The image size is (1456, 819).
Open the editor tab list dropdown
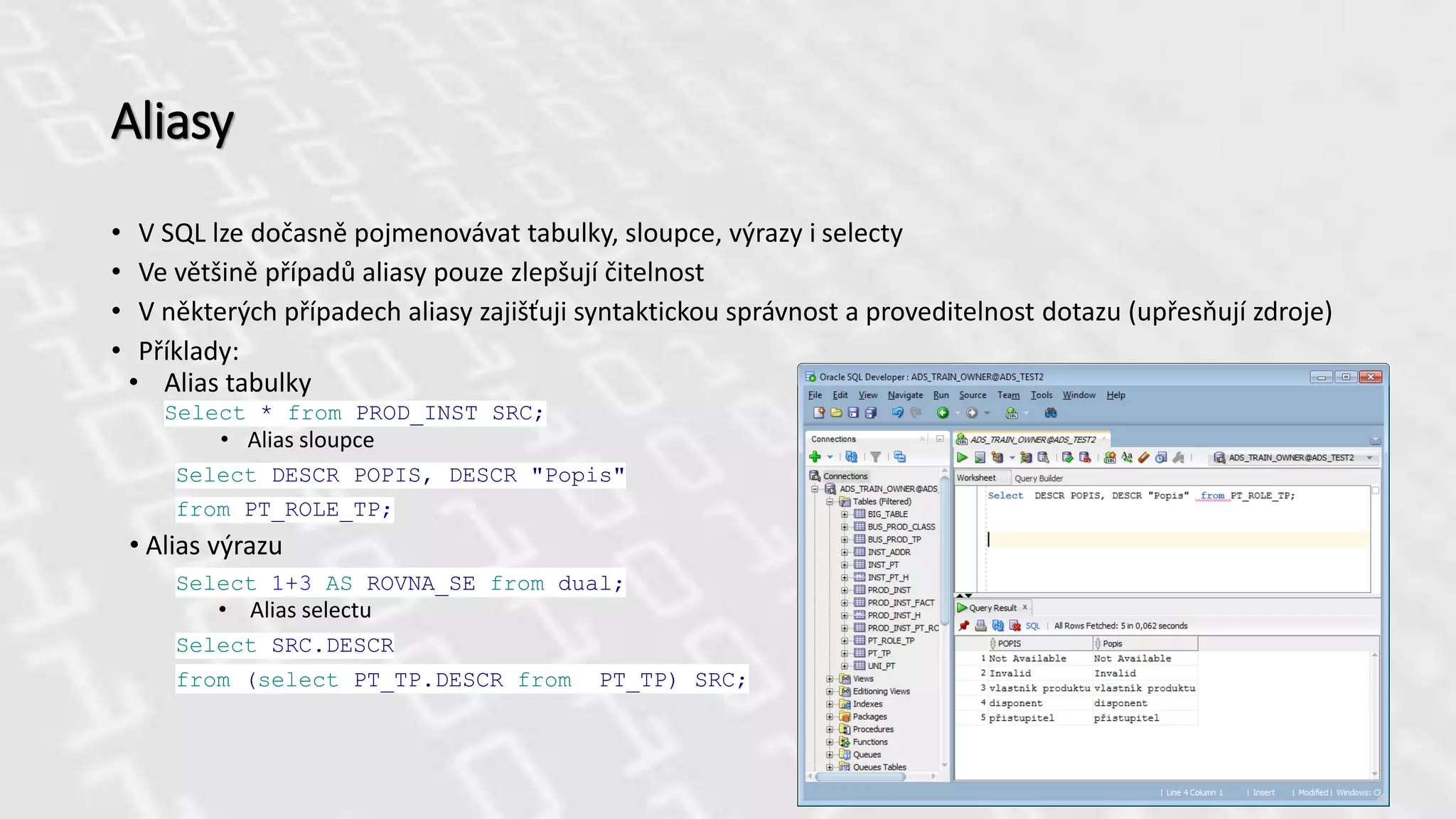(1375, 440)
